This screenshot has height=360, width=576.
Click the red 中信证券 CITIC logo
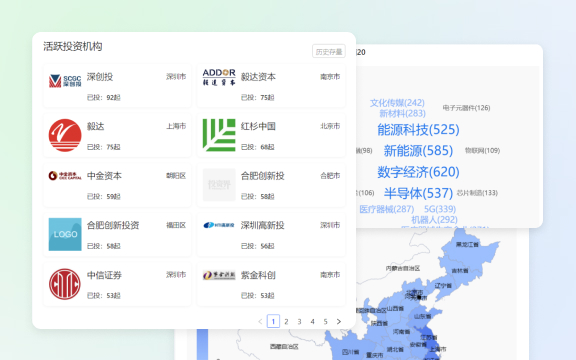click(65, 284)
